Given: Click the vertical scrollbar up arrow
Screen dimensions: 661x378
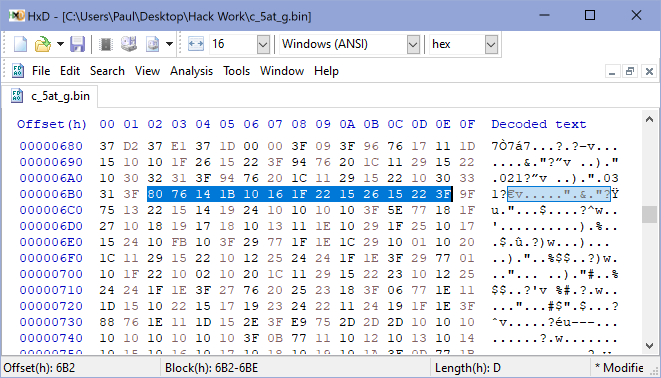Looking at the screenshot, I should [649, 120].
